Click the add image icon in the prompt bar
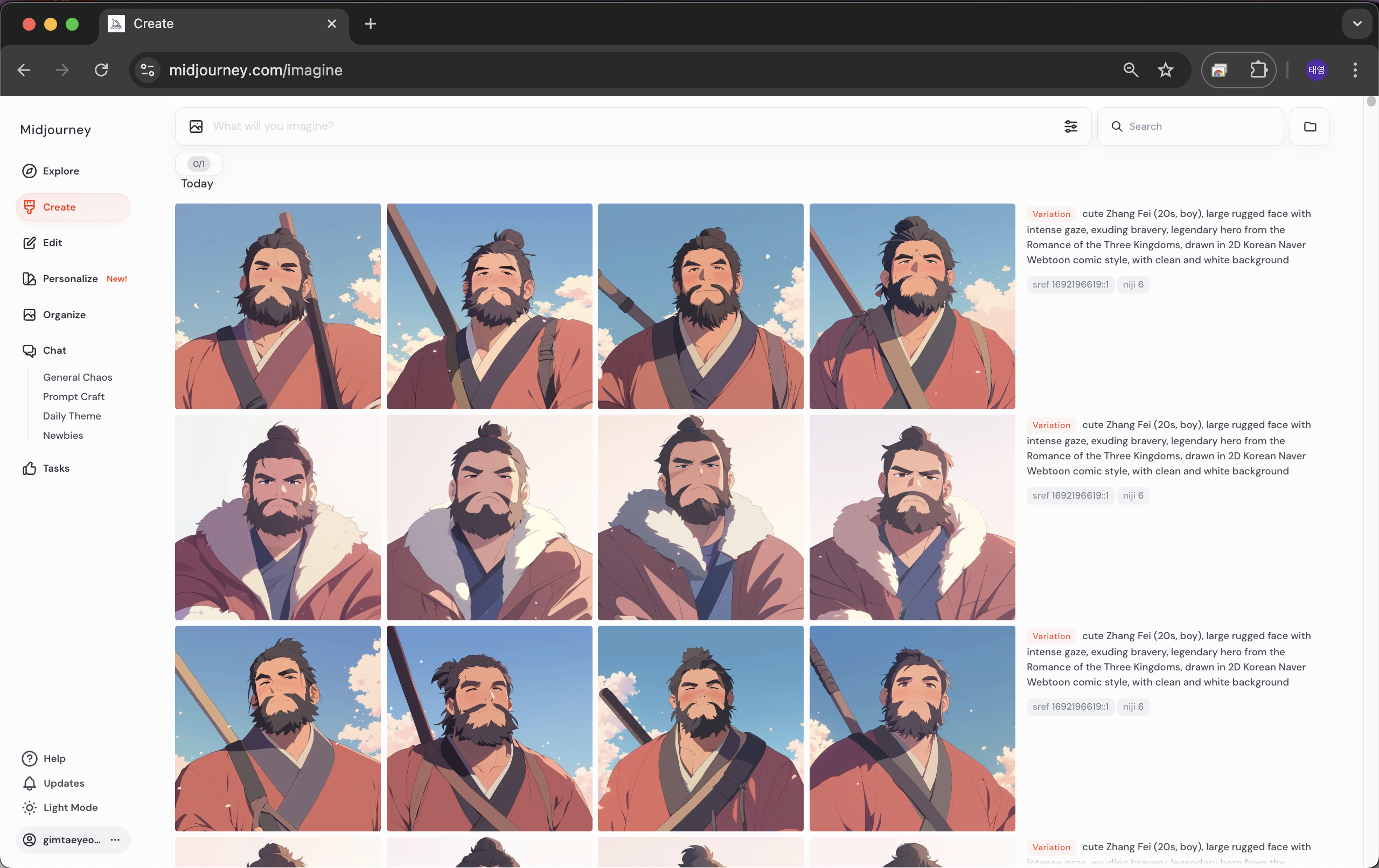 pos(196,127)
